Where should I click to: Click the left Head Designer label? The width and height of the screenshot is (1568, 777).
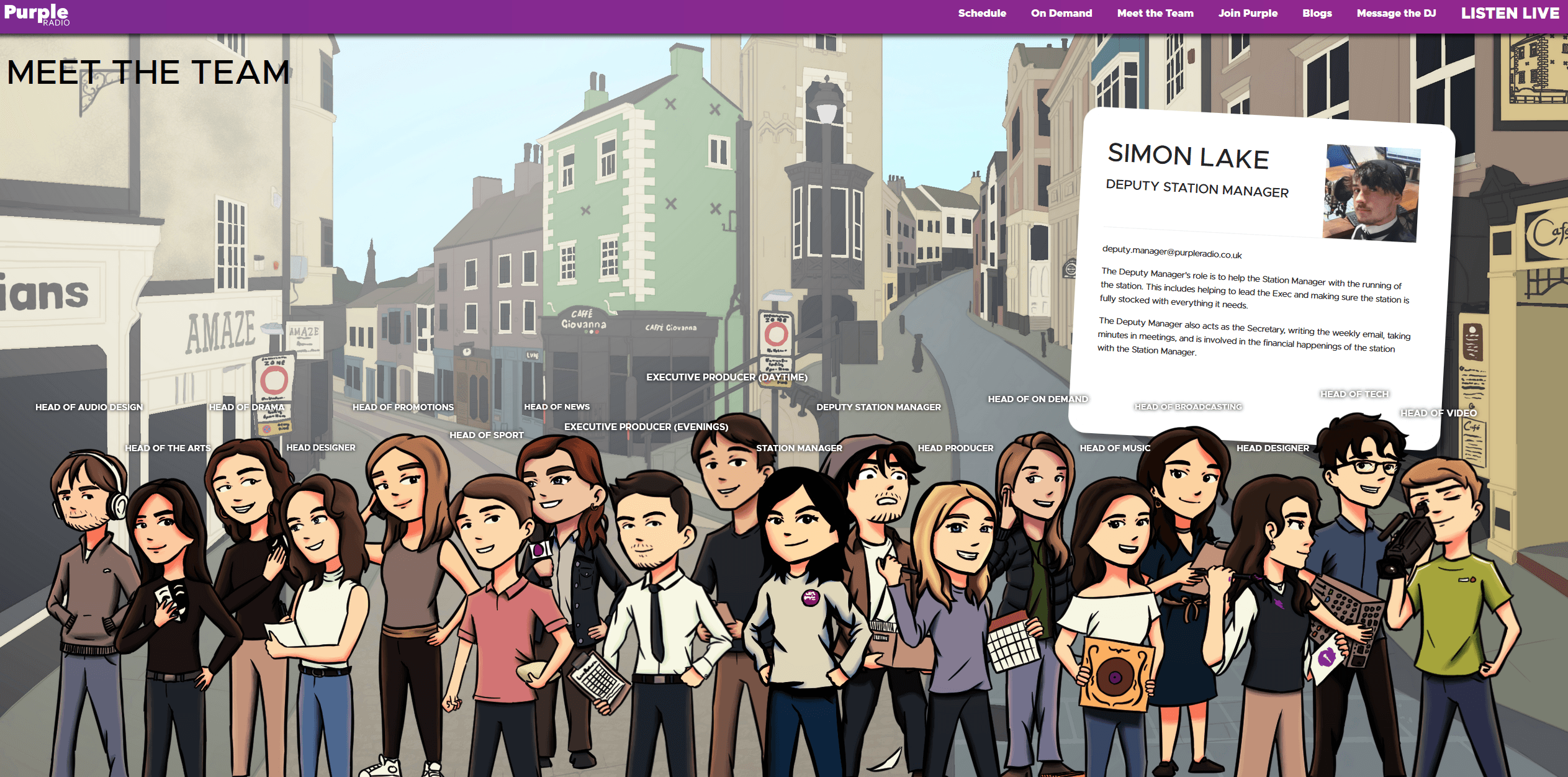click(x=321, y=447)
